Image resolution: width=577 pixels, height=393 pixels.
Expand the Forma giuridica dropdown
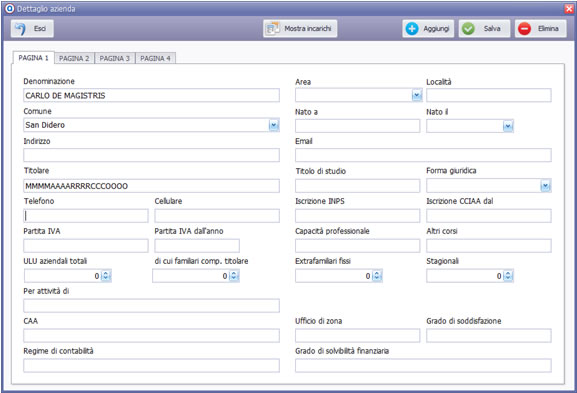(545, 186)
